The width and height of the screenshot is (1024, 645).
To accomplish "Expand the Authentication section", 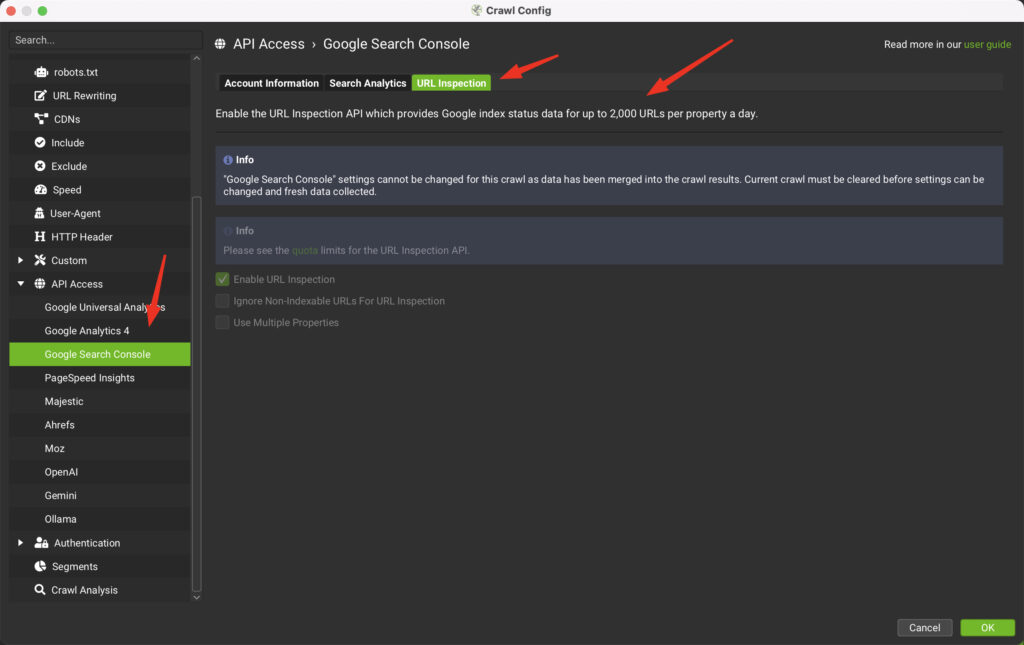I will [x=20, y=542].
